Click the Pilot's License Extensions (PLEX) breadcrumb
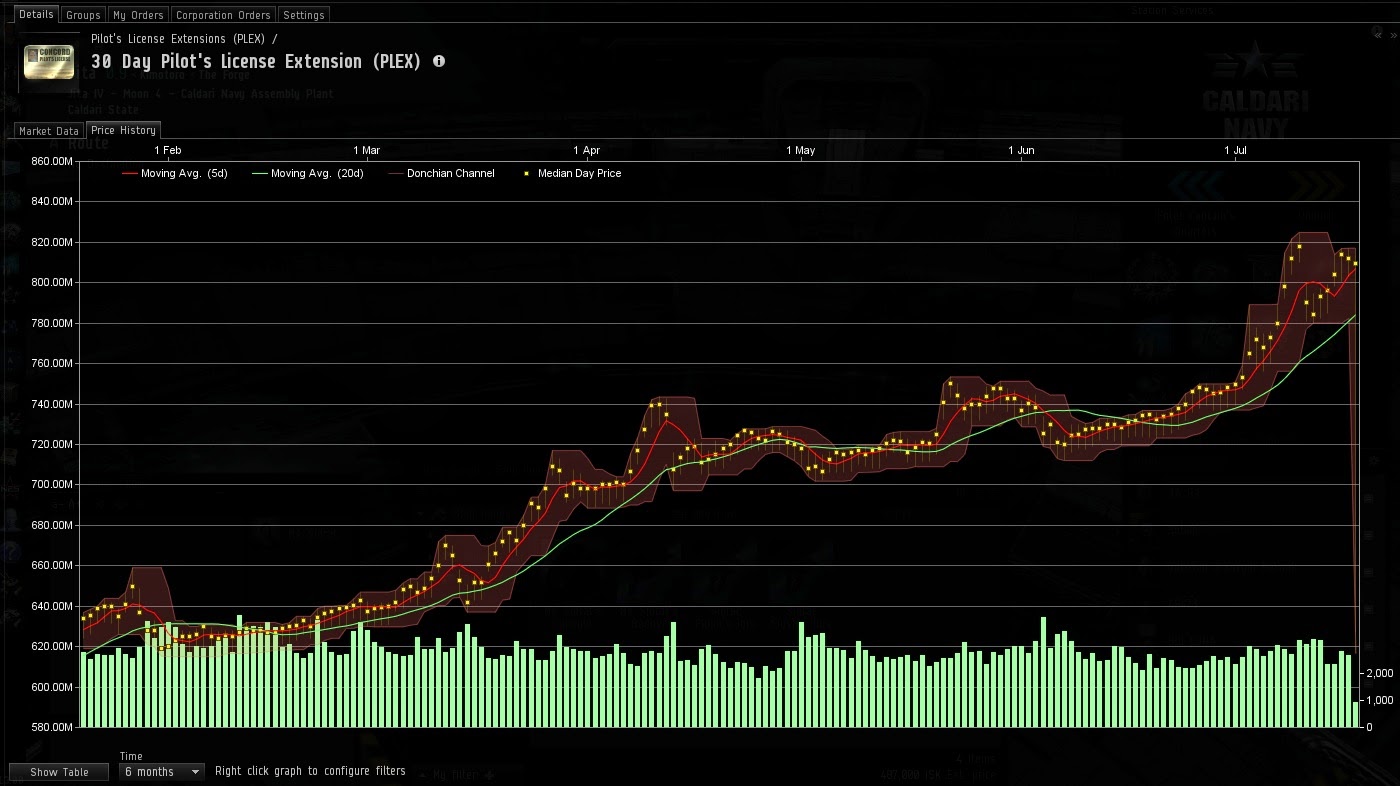This screenshot has width=1400, height=786. (178, 39)
